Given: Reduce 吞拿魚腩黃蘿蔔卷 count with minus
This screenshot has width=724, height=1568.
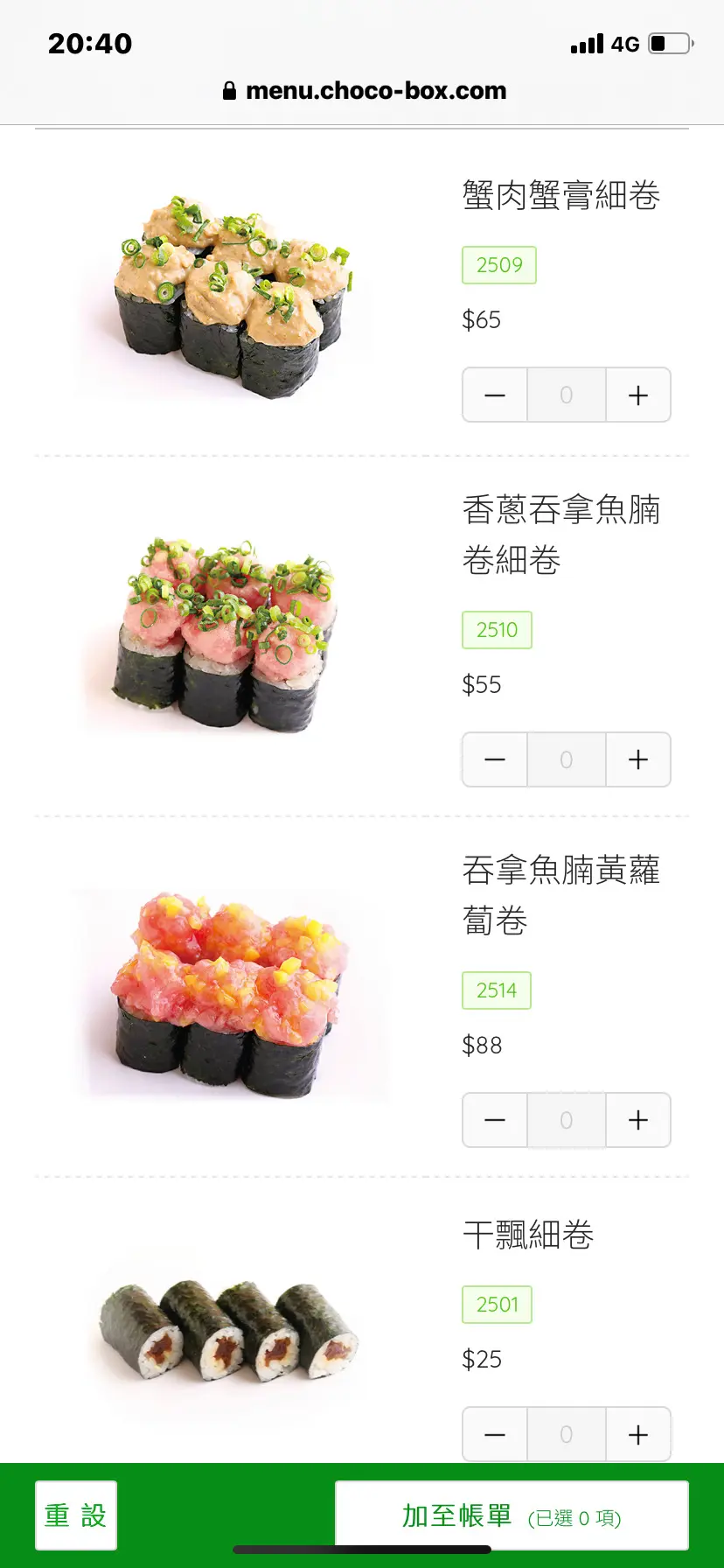Looking at the screenshot, I should click(495, 1120).
